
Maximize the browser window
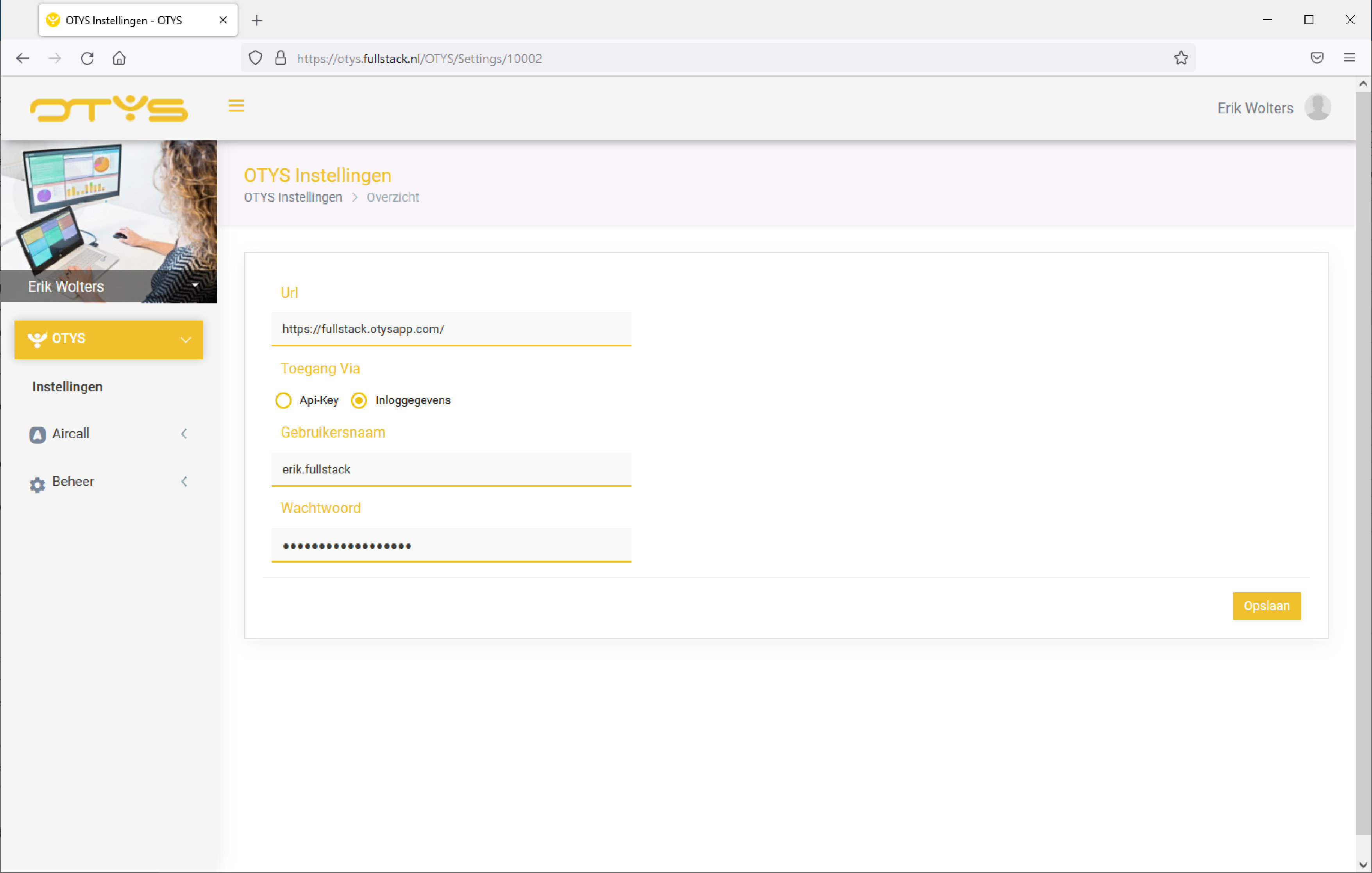(1309, 20)
